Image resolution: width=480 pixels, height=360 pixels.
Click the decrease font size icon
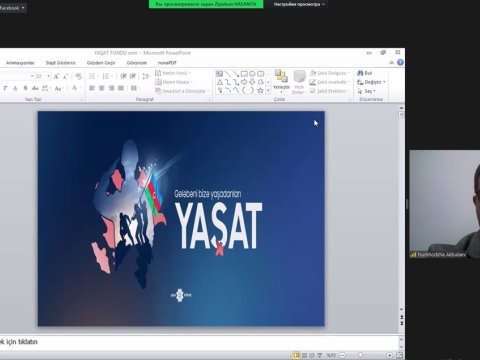65,77
